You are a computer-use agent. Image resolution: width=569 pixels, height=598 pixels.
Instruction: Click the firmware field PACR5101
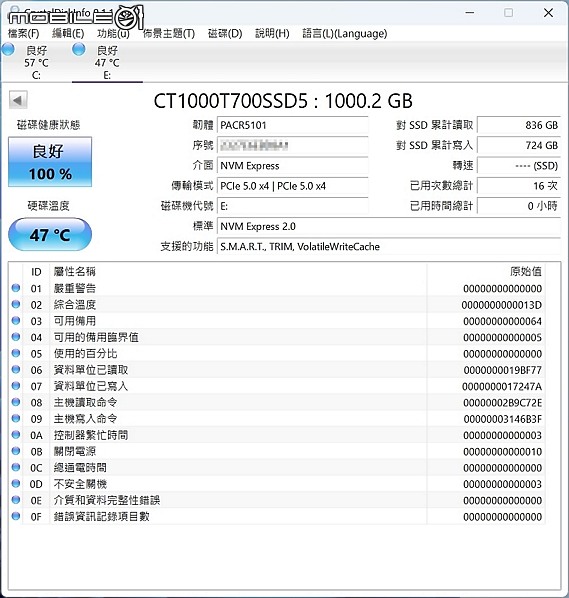coord(293,125)
